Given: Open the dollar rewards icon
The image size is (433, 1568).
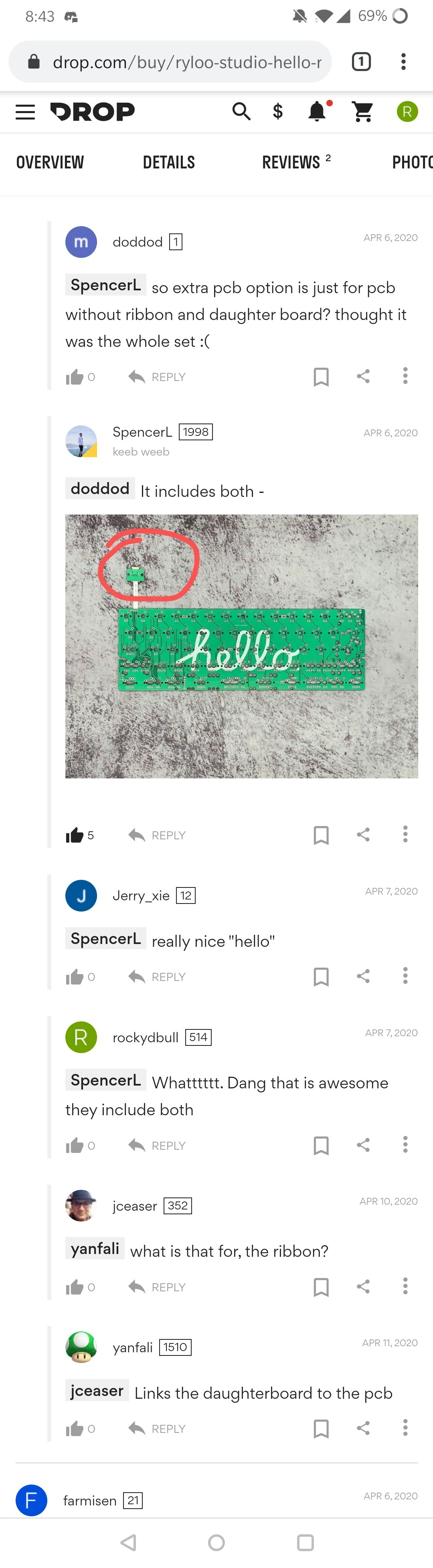Looking at the screenshot, I should click(278, 111).
